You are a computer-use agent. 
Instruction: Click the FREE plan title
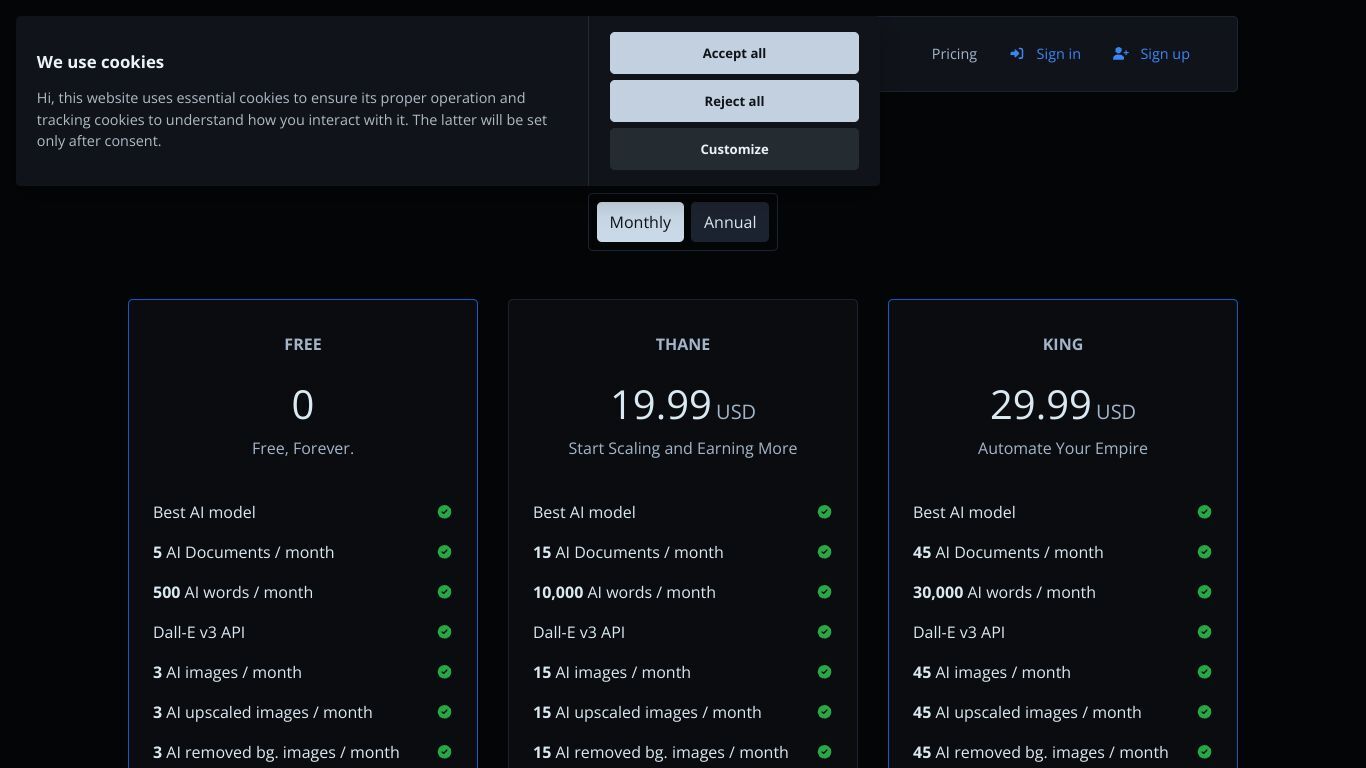pos(303,344)
